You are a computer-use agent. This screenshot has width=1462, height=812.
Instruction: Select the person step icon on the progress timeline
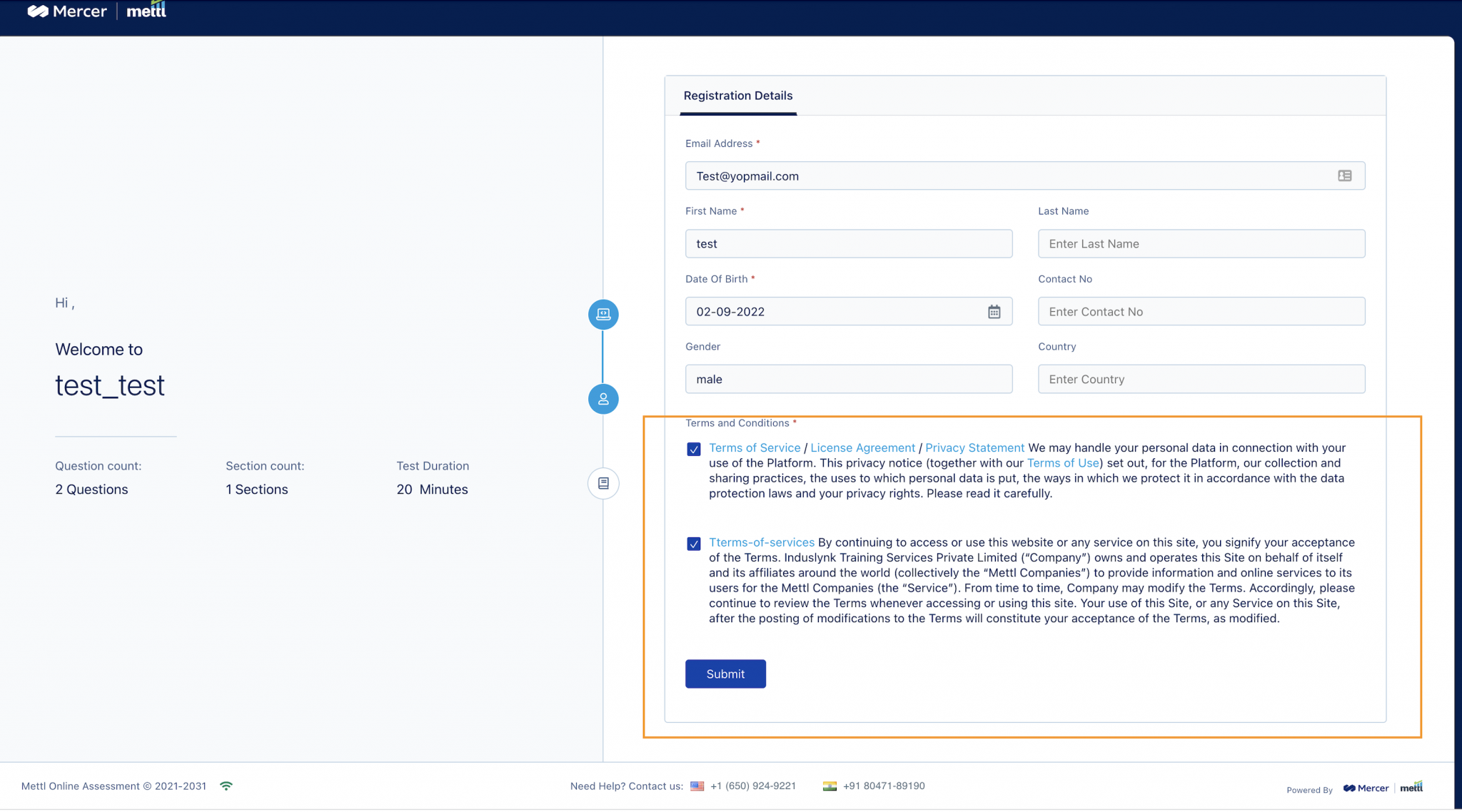603,399
